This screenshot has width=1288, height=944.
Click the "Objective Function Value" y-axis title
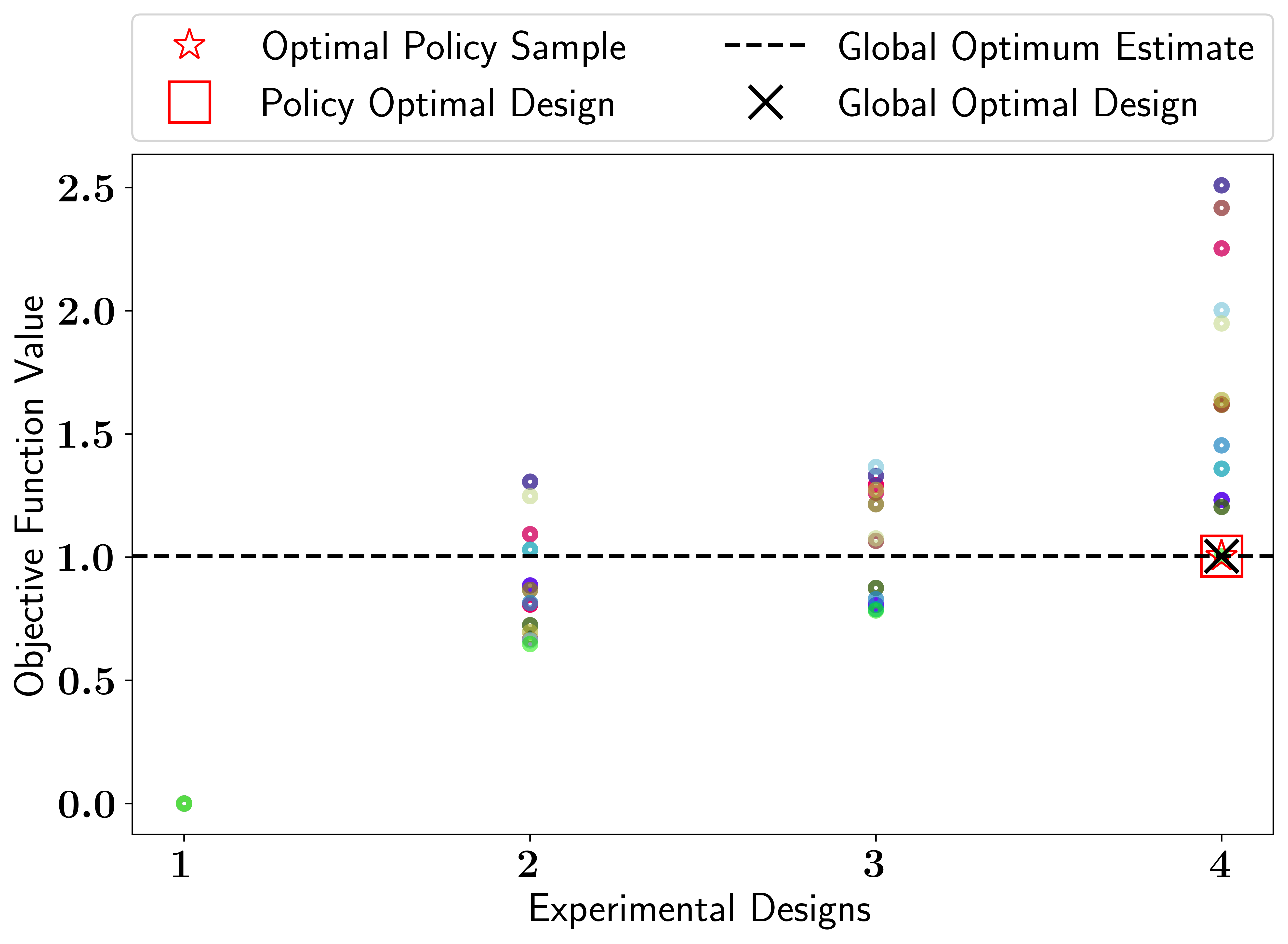(x=30, y=496)
